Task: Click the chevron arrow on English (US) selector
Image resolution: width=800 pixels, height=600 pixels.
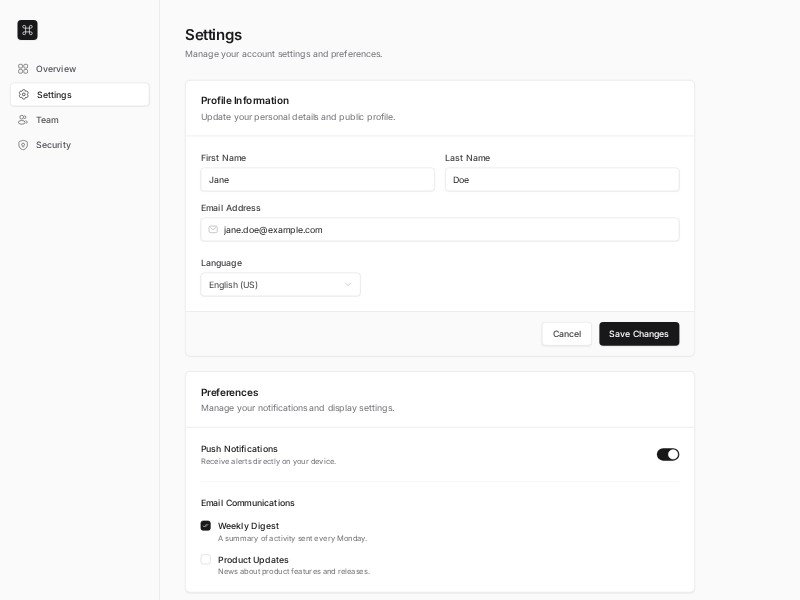Action: coord(348,285)
